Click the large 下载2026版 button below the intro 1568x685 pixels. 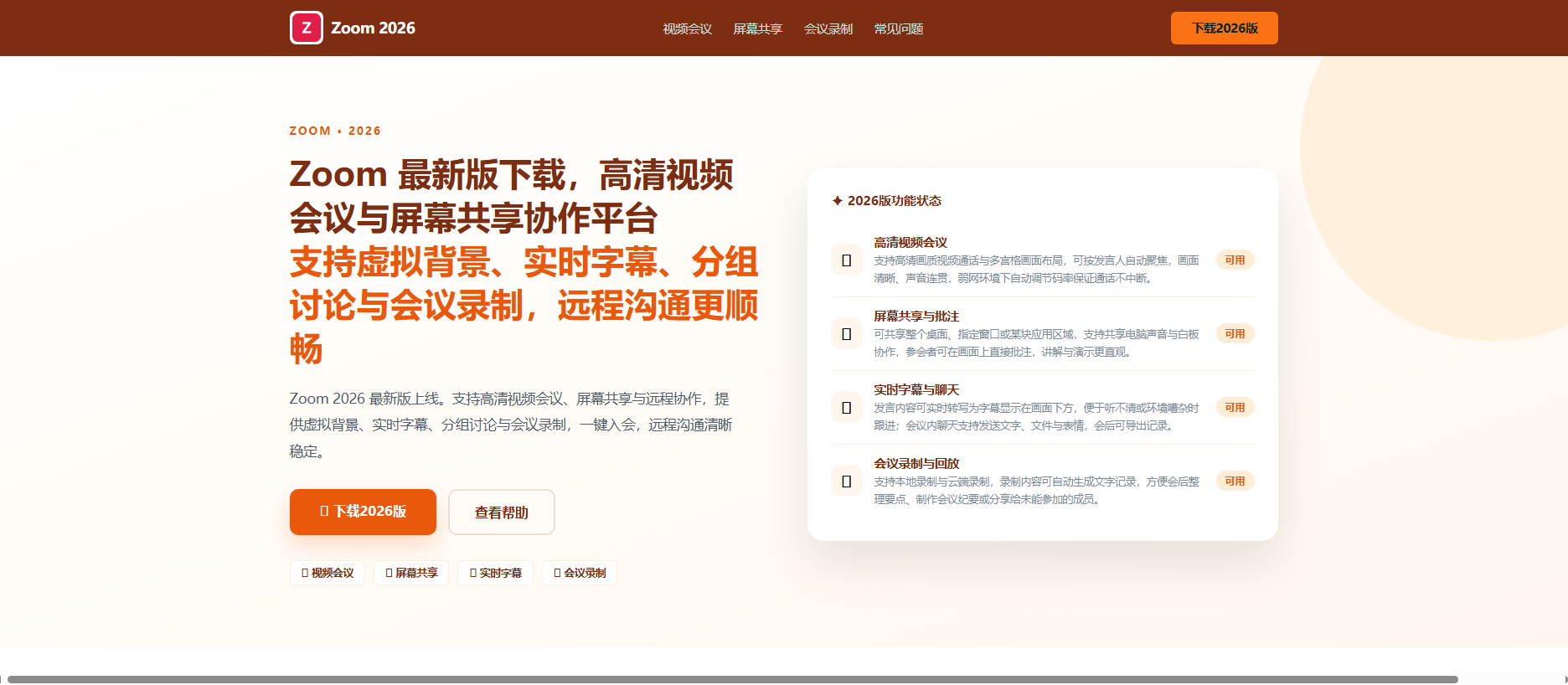(363, 512)
